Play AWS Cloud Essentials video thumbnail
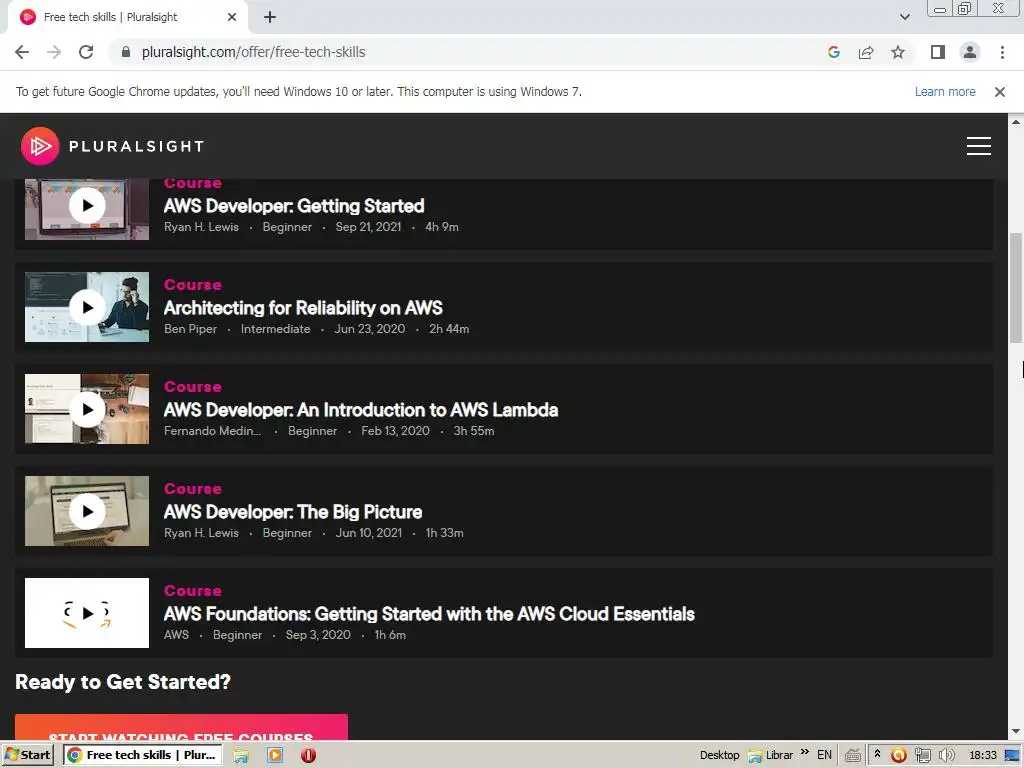Viewport: 1024px width, 768px height. click(x=87, y=613)
